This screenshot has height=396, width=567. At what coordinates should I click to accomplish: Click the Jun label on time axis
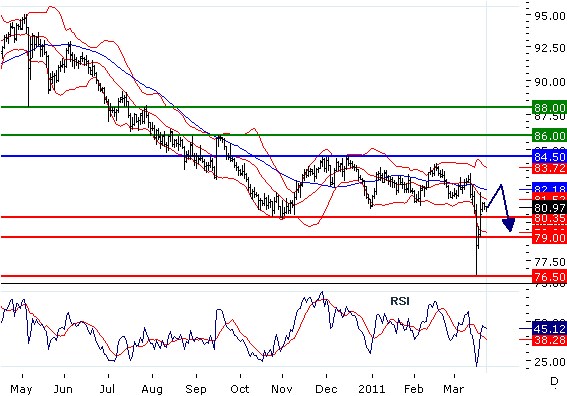[63, 389]
